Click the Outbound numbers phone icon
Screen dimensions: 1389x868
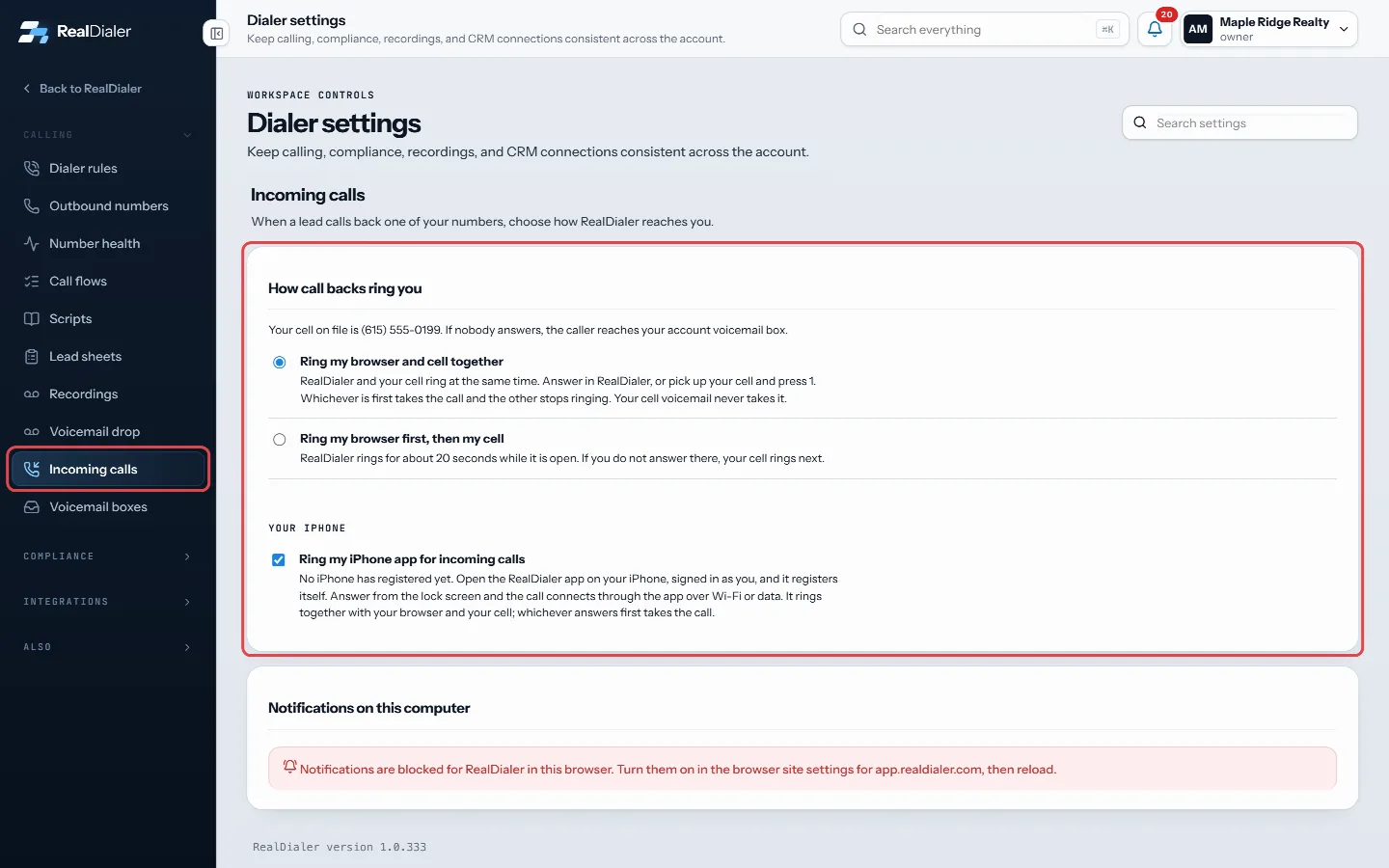(32, 205)
